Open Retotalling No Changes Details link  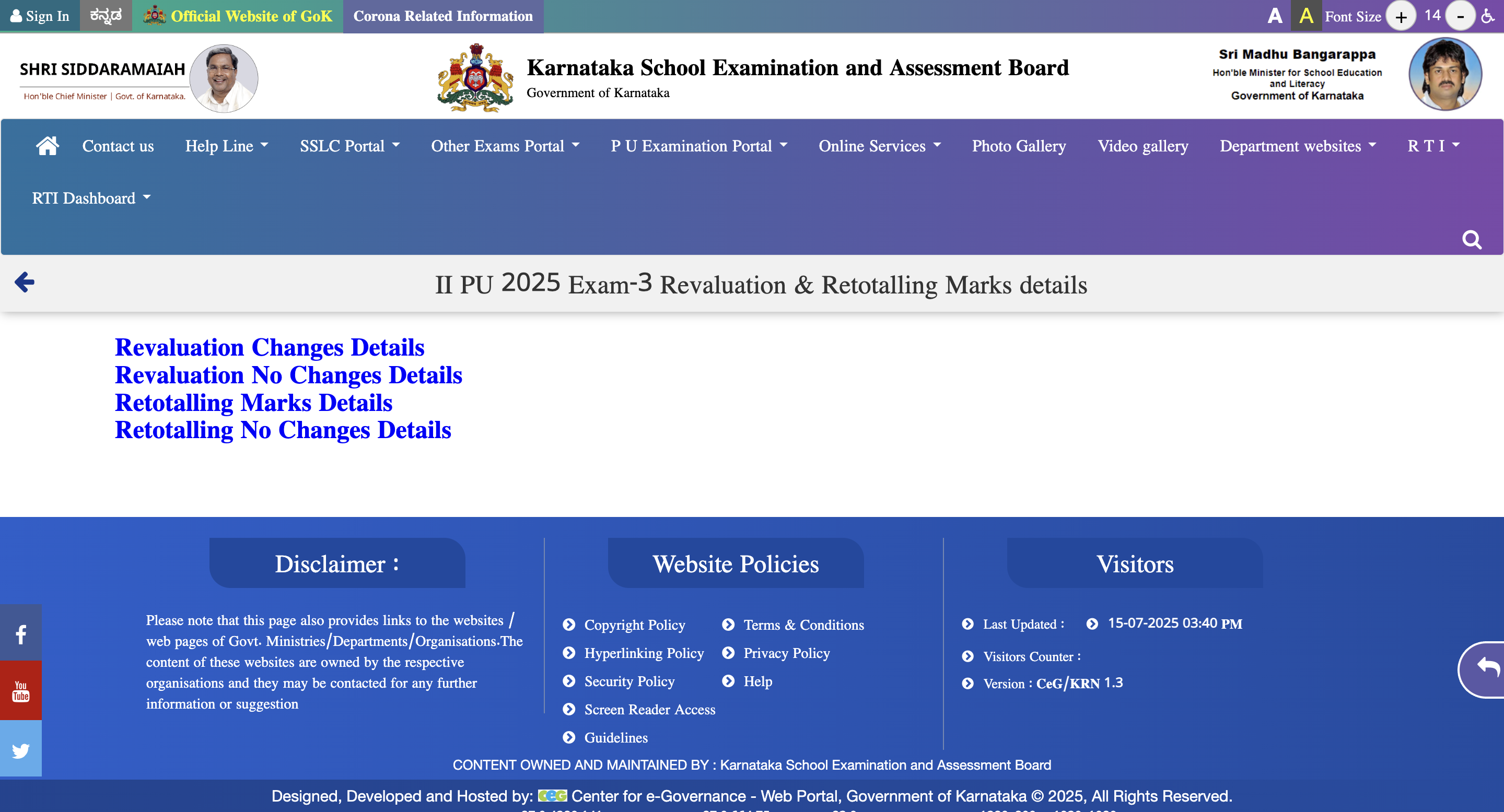[x=283, y=430]
